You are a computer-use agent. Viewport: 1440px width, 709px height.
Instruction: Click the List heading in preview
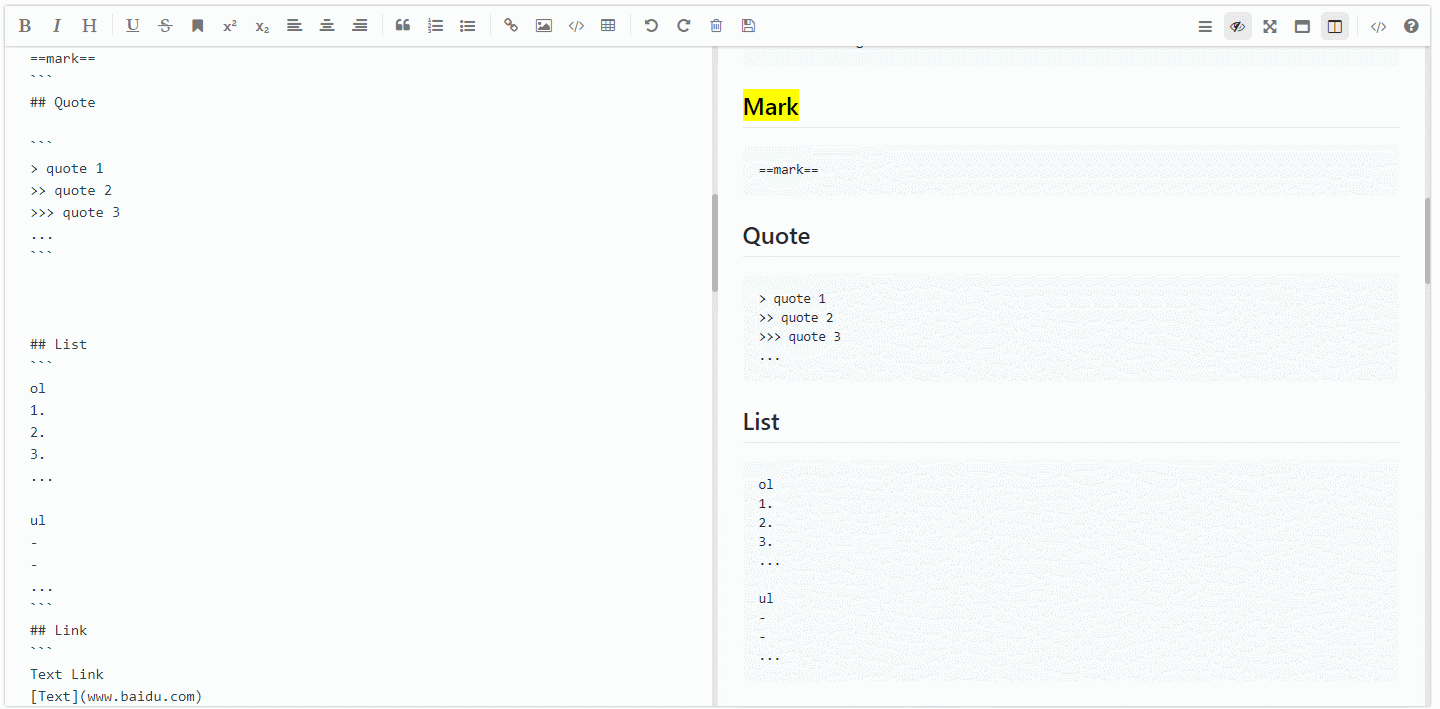761,422
